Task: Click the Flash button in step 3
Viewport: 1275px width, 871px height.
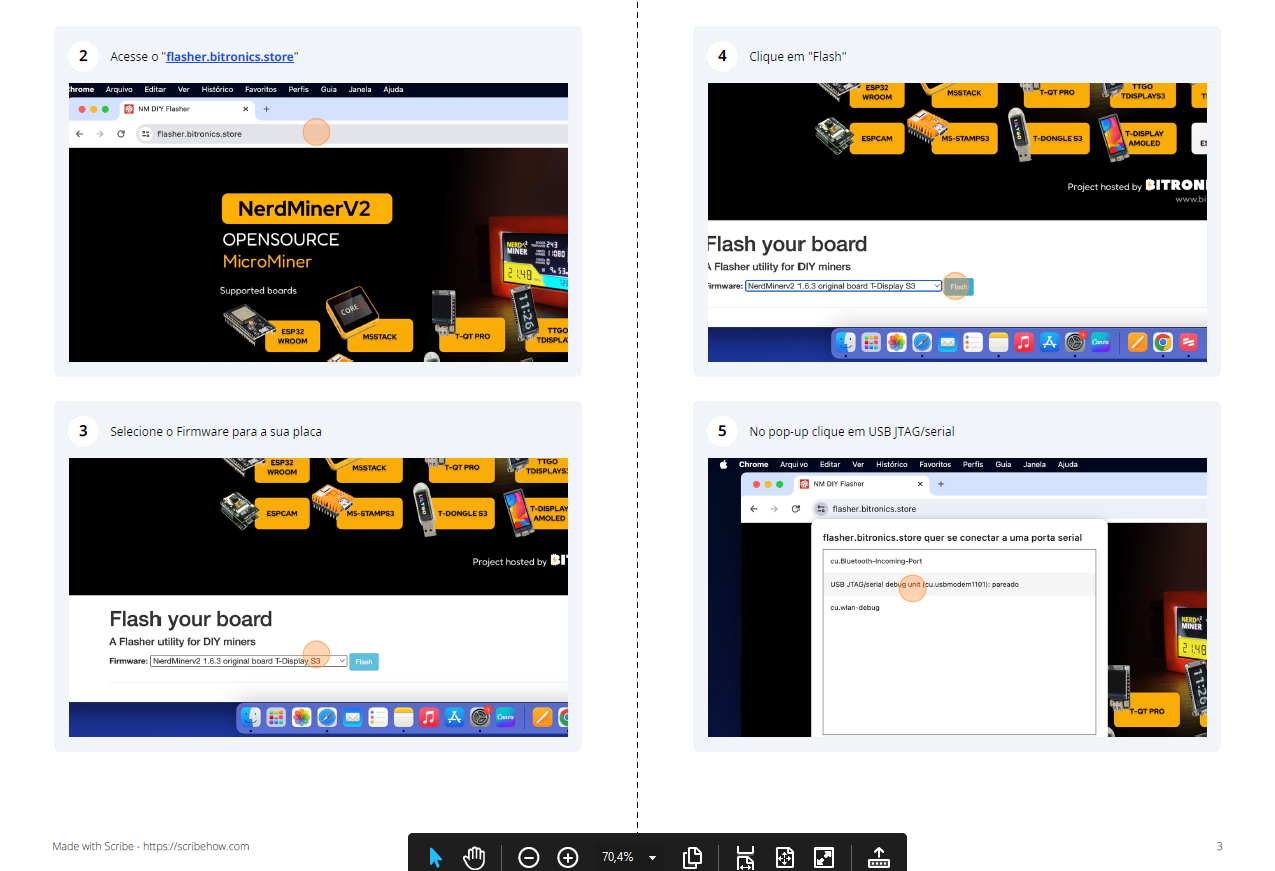Action: point(364,662)
